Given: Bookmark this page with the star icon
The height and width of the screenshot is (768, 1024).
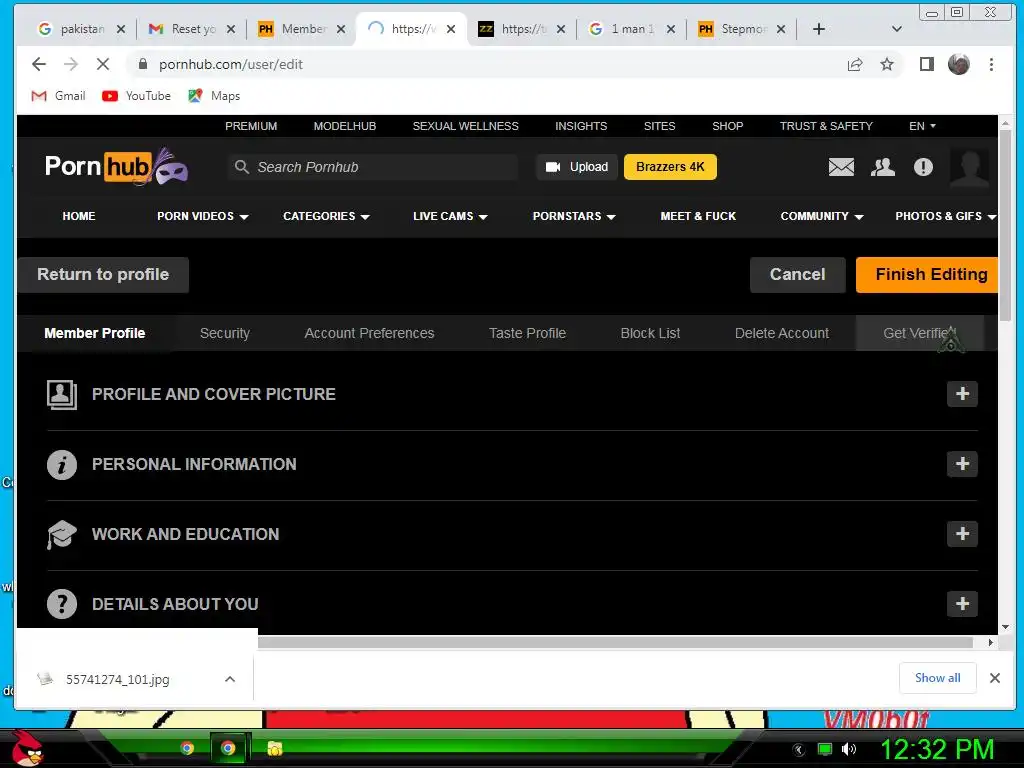Looking at the screenshot, I should 887,64.
